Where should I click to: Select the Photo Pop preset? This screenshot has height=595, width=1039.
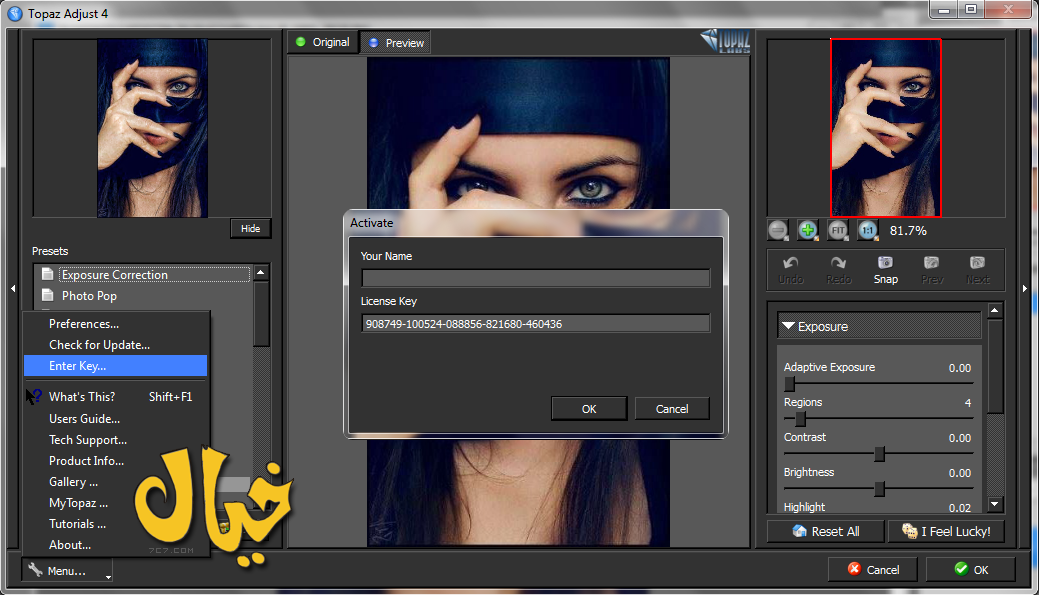(89, 296)
